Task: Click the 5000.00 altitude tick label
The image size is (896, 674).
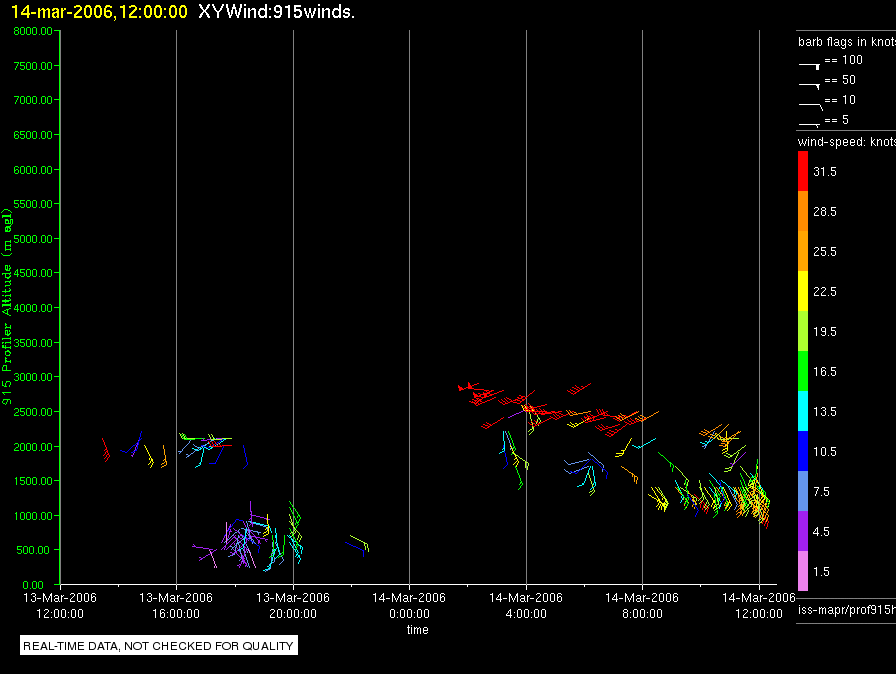Action: tap(33, 239)
